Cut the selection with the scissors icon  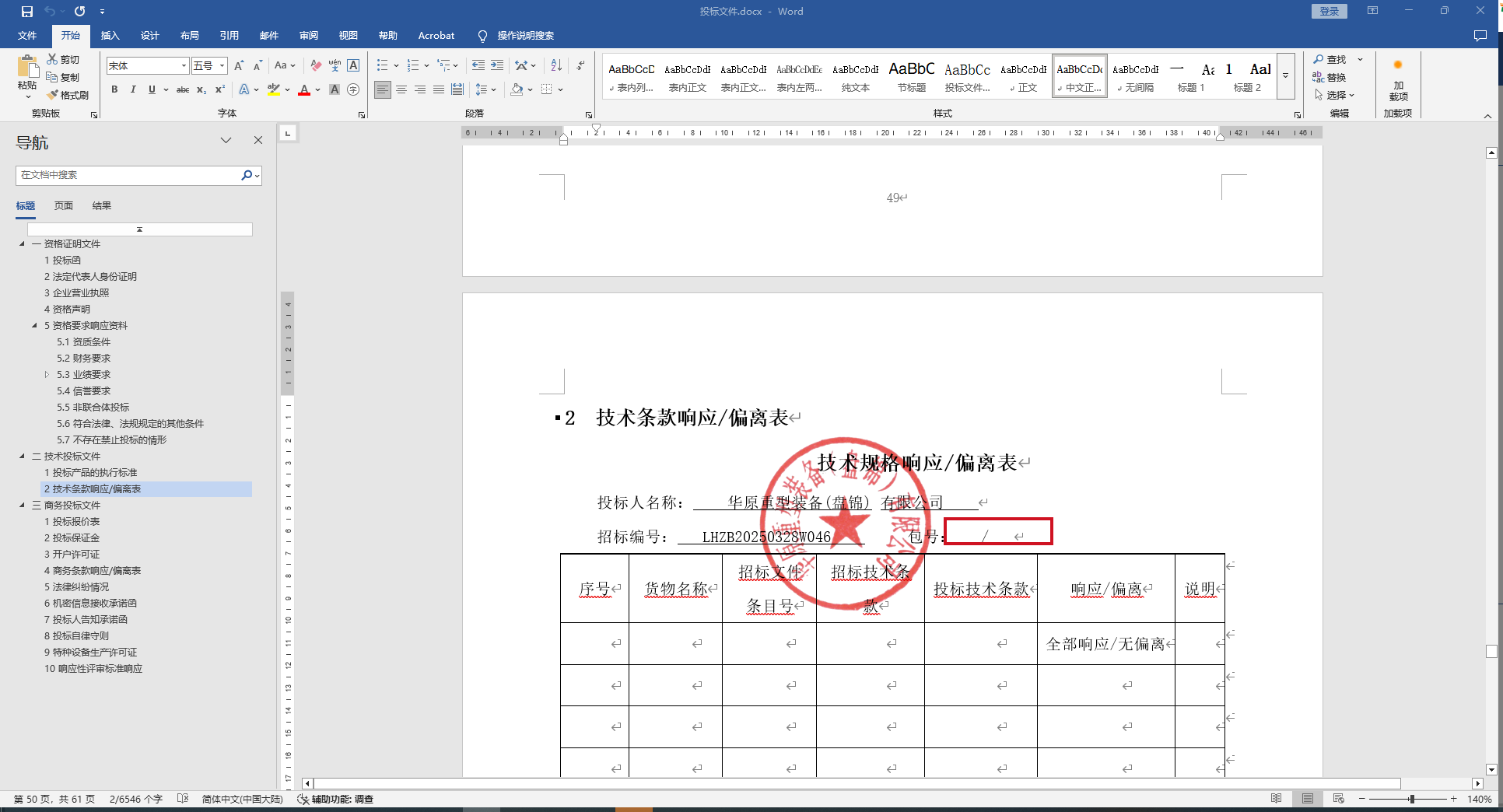pos(63,59)
